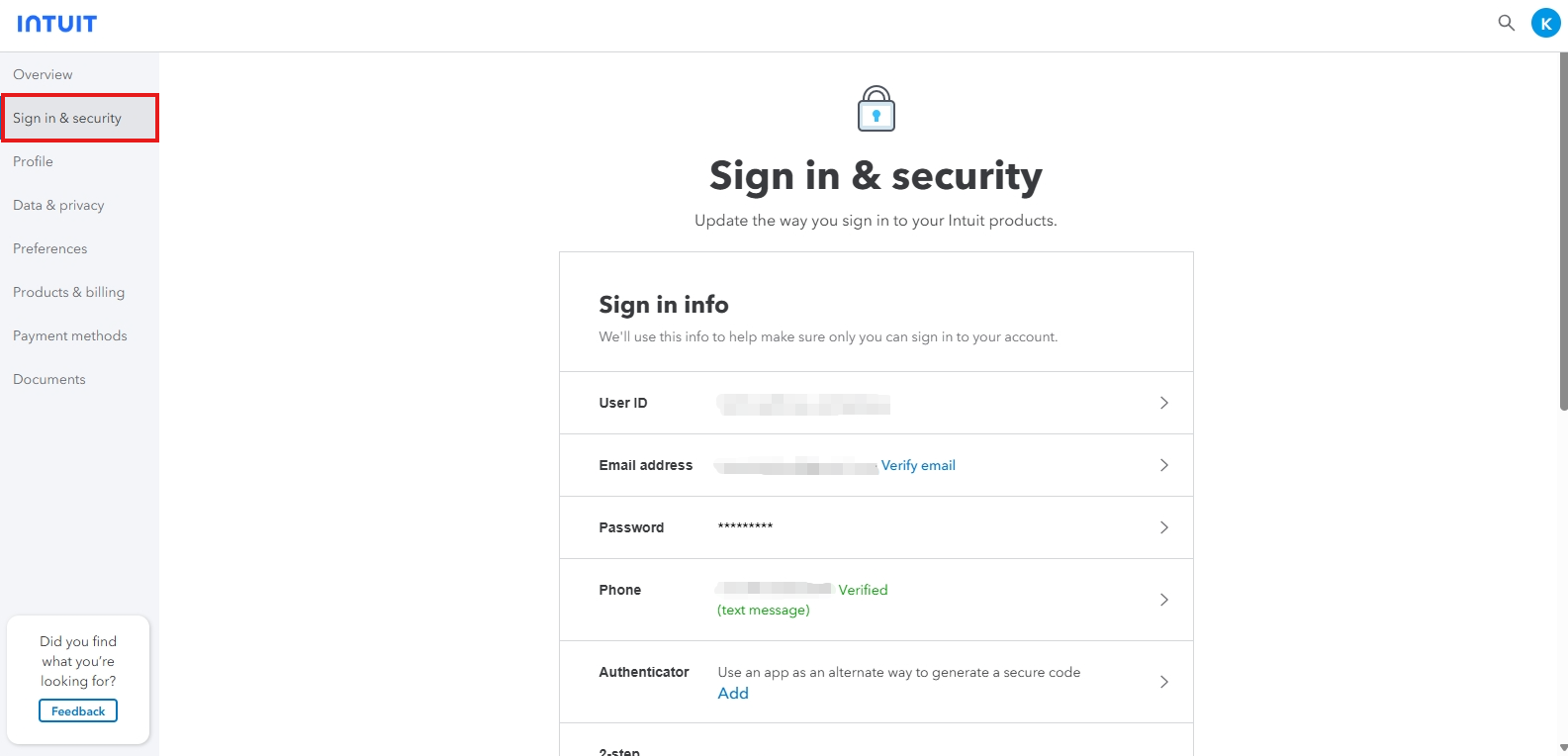Expand the Email address row chevron

click(x=1164, y=465)
